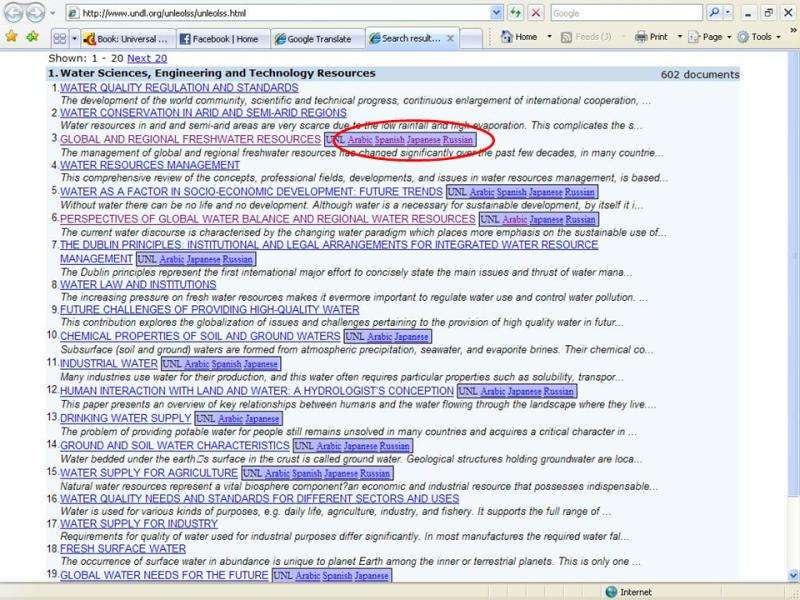Open the FRESH SURFACE WATER article link
800x600 pixels.
click(122, 549)
